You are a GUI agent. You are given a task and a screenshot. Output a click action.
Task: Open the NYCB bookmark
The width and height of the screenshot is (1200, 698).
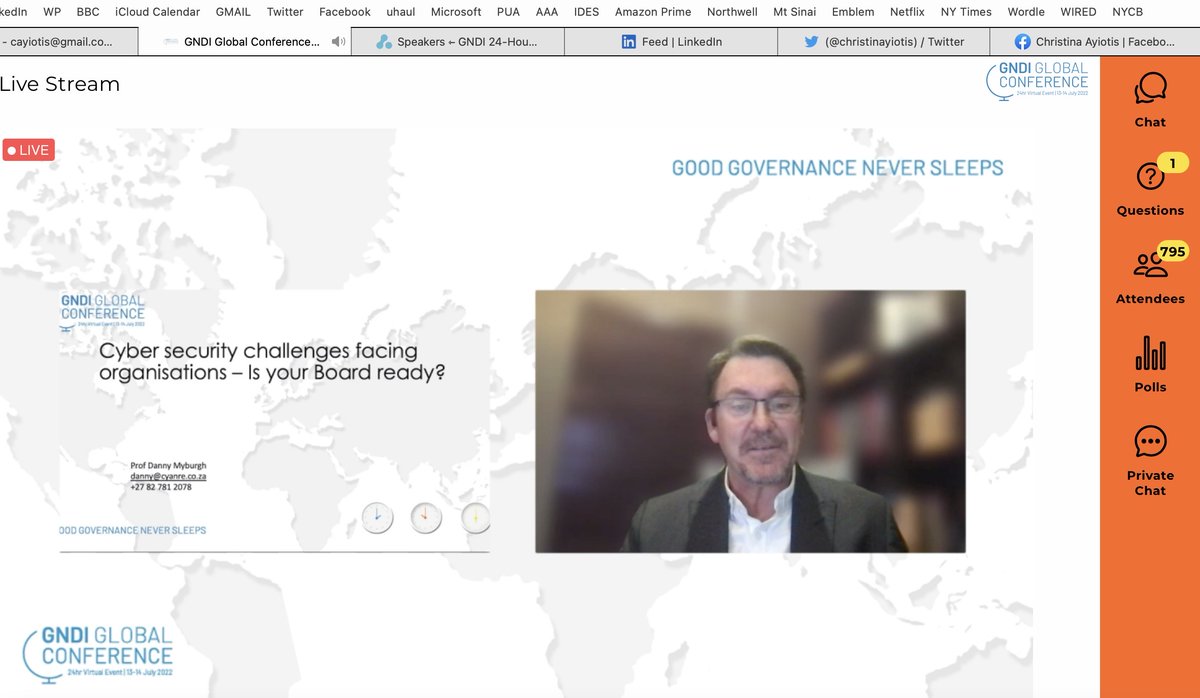[x=1128, y=12]
